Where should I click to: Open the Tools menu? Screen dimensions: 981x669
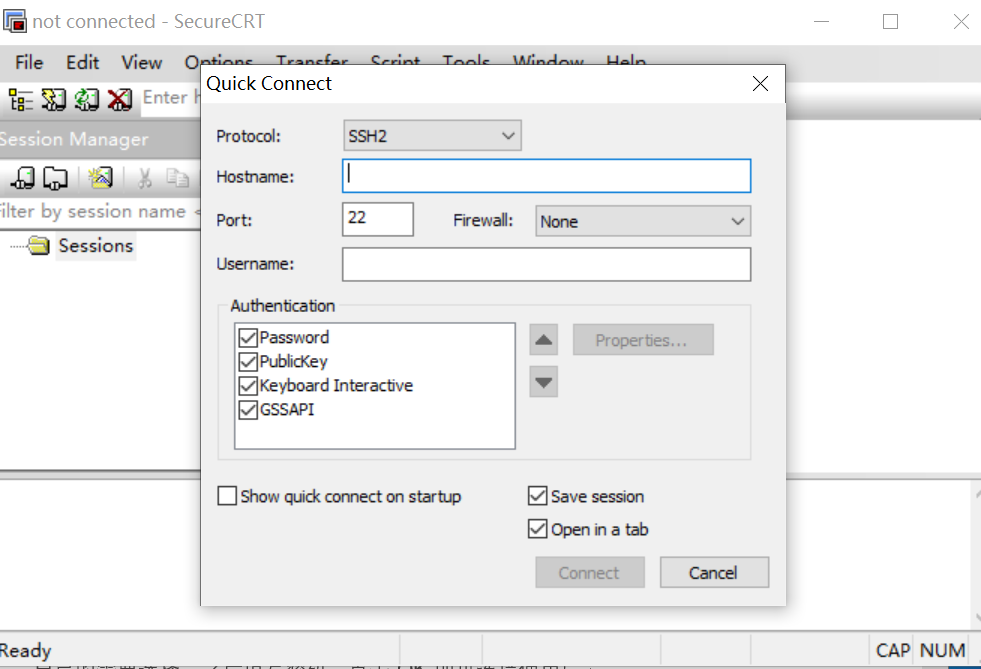466,63
